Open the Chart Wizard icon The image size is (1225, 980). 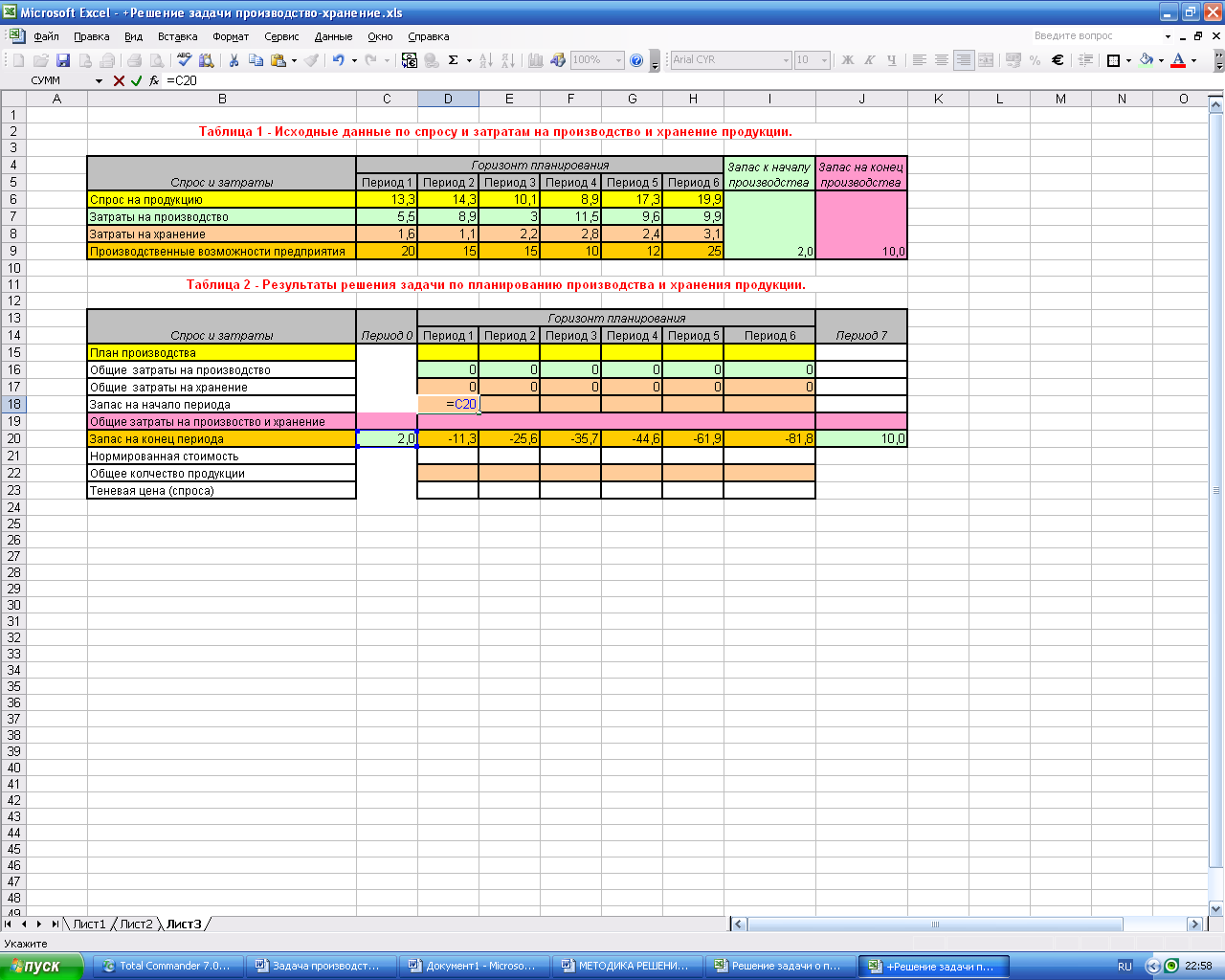click(536, 60)
